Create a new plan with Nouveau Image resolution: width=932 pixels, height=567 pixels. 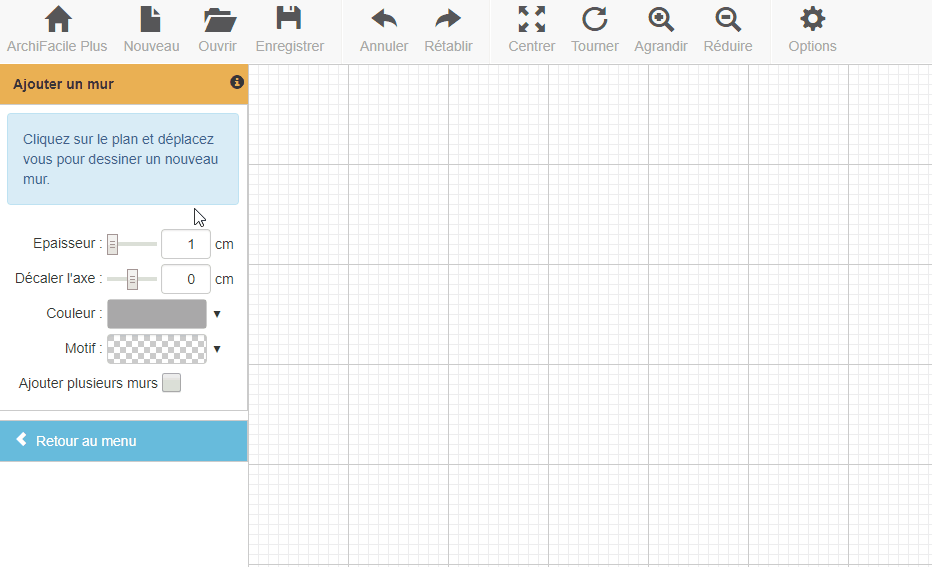(x=151, y=20)
